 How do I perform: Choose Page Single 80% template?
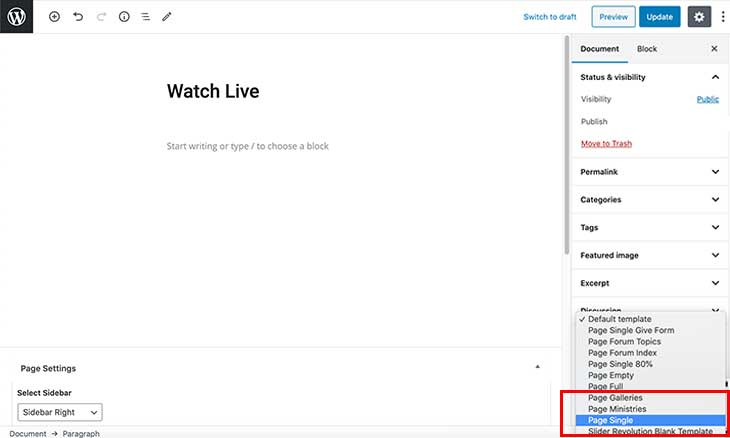tap(650, 364)
